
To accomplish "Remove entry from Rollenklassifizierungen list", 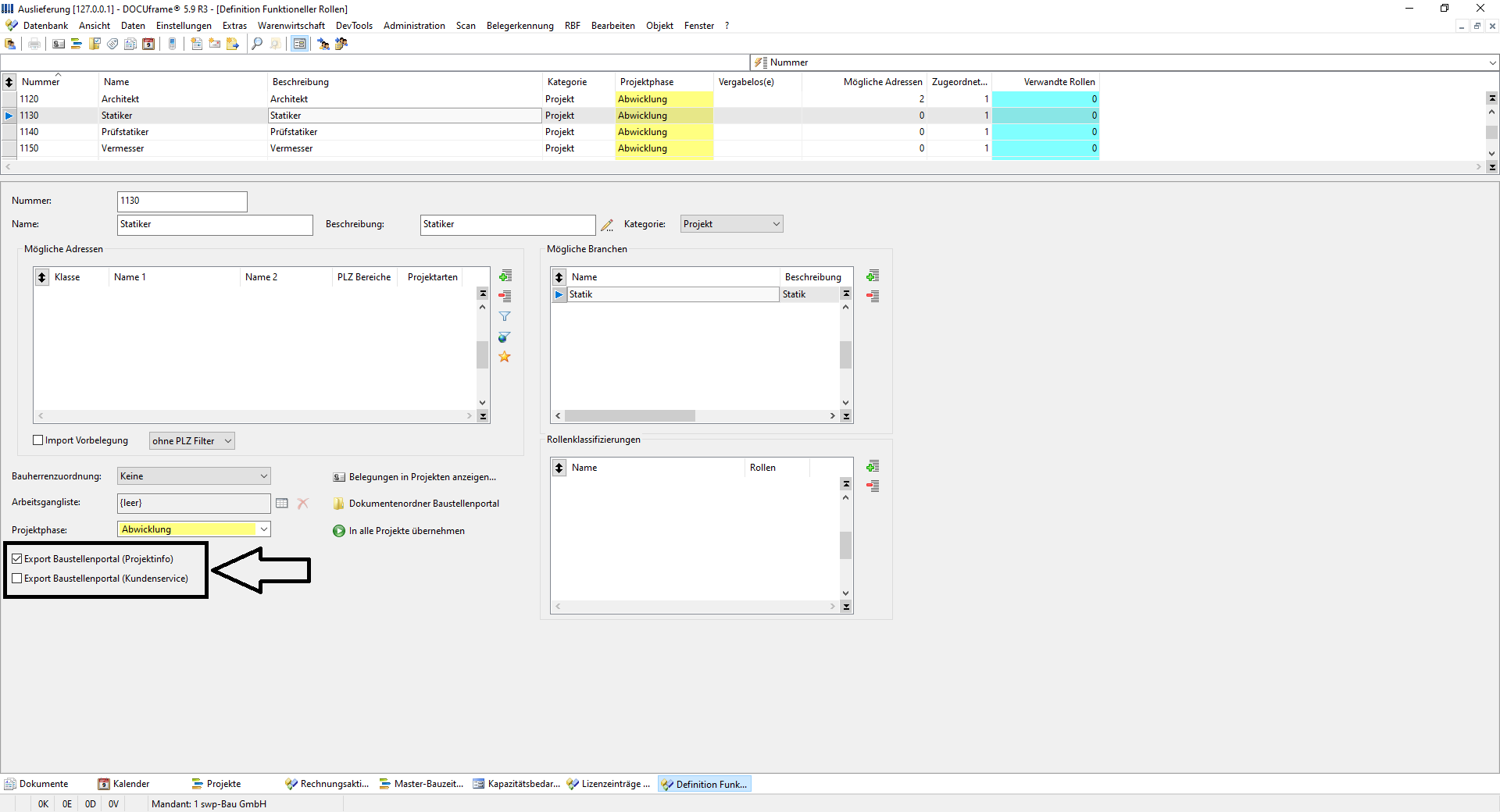I will click(x=873, y=486).
